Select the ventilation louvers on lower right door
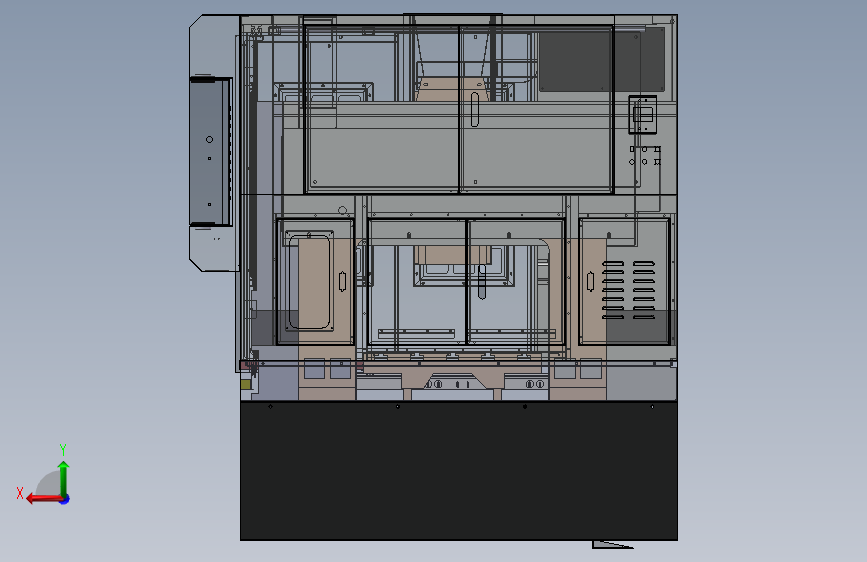The height and width of the screenshot is (562, 867). click(x=628, y=290)
